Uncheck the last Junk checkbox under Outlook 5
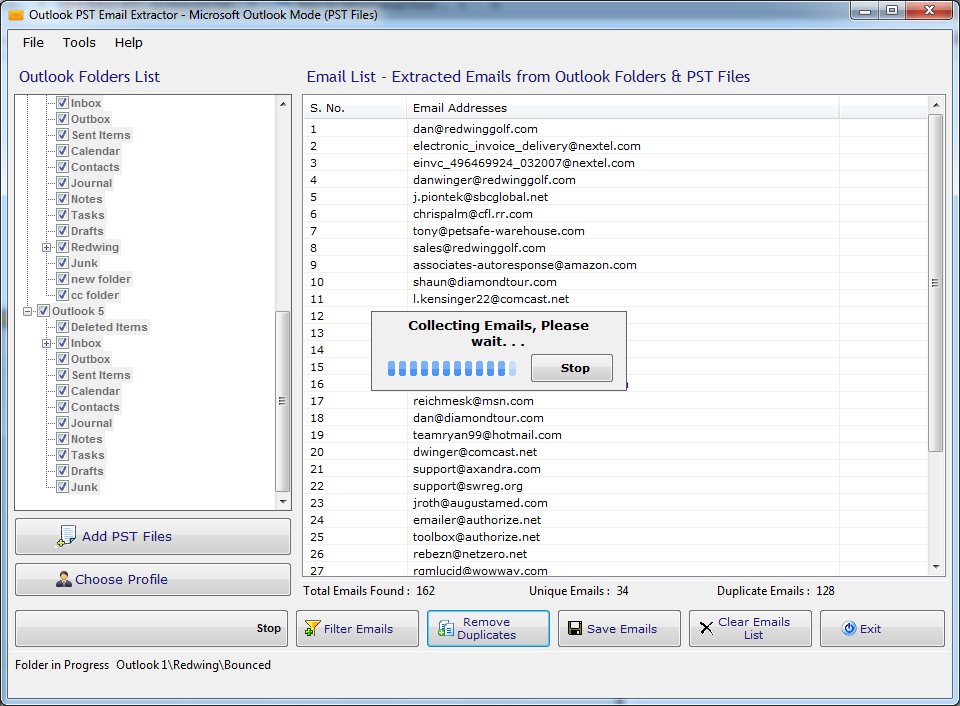The height and width of the screenshot is (706, 960). click(x=62, y=487)
